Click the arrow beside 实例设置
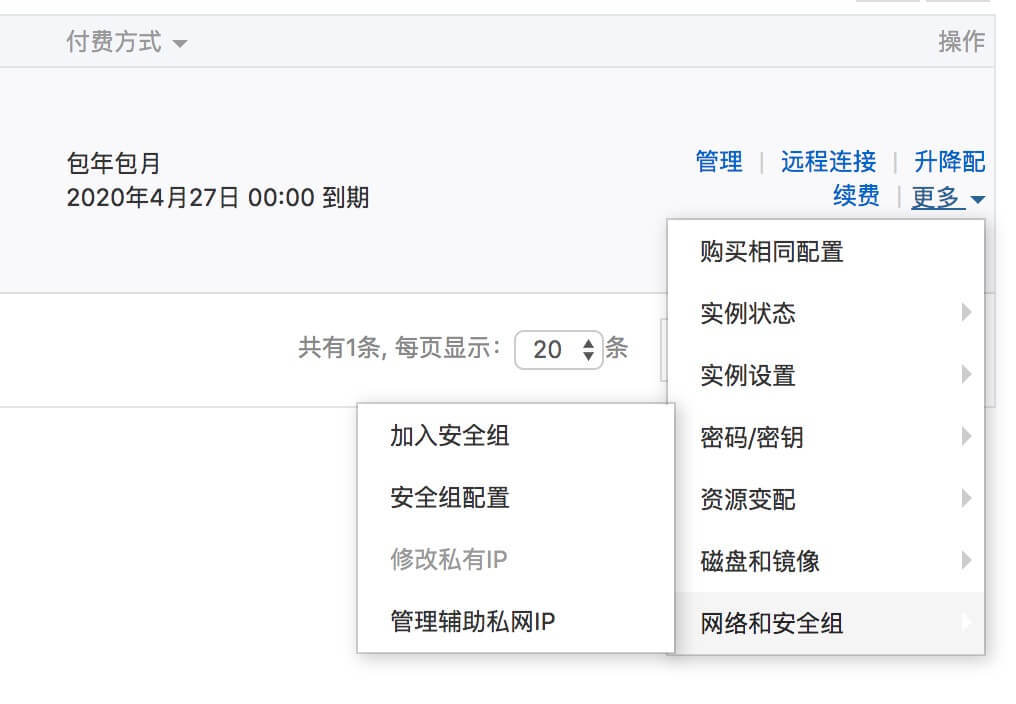This screenshot has width=1016, height=704. click(x=966, y=374)
